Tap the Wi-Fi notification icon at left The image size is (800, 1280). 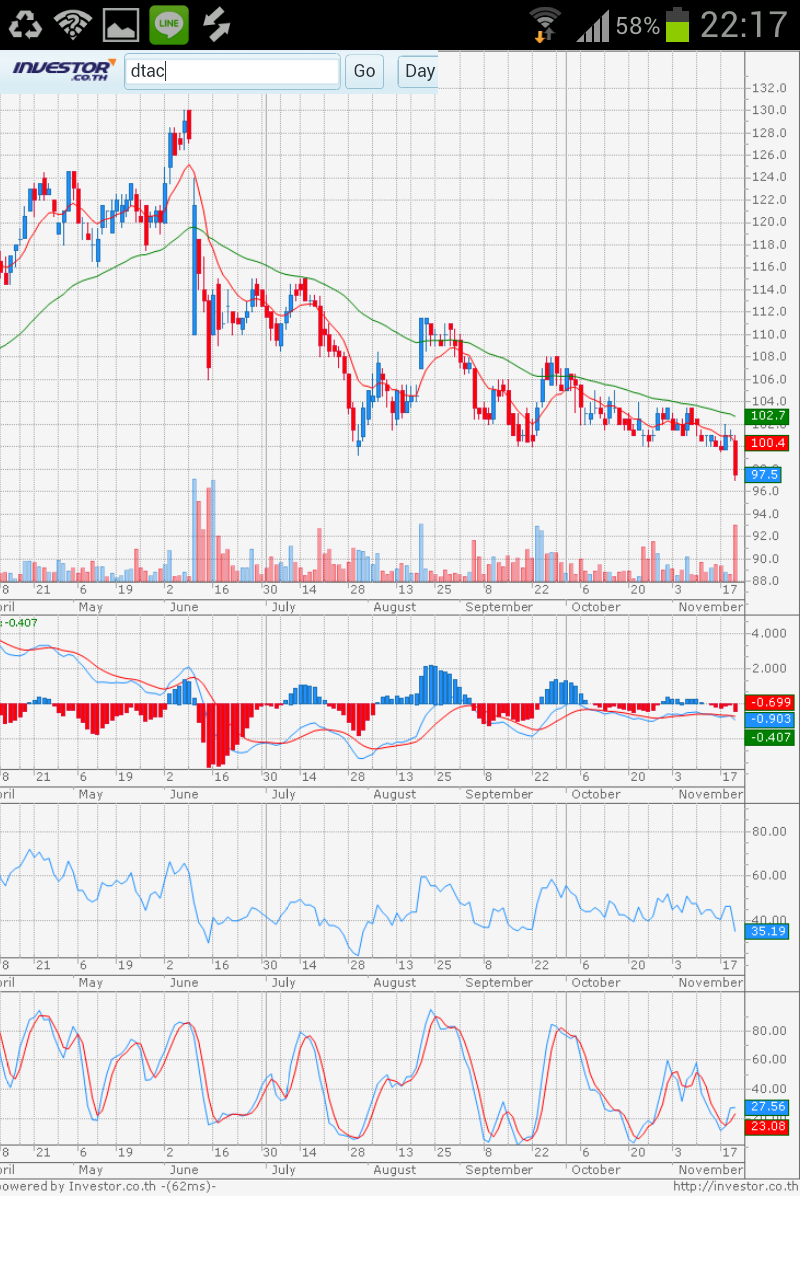click(x=73, y=24)
